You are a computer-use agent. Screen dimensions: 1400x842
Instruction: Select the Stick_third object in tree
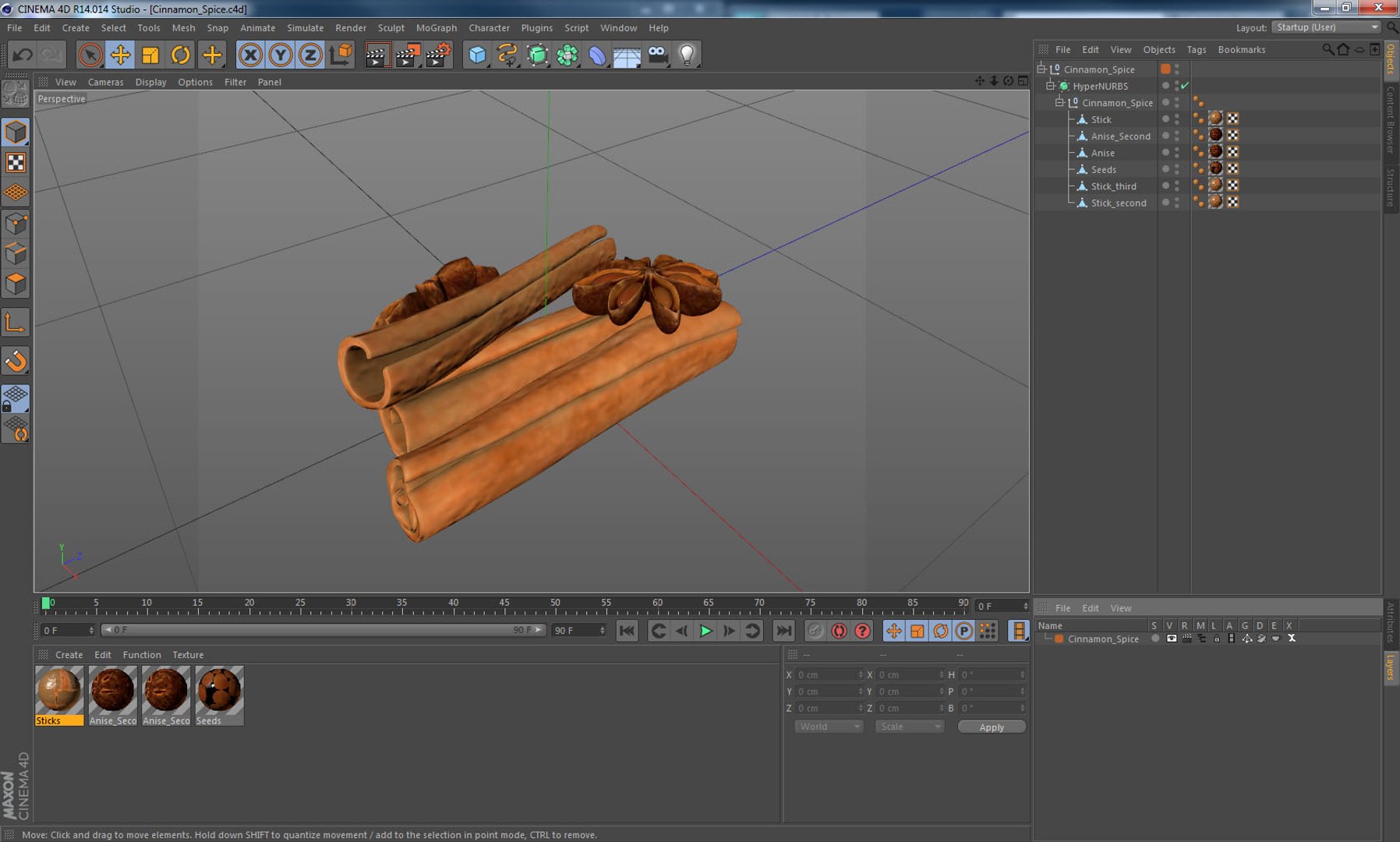[x=1113, y=186]
